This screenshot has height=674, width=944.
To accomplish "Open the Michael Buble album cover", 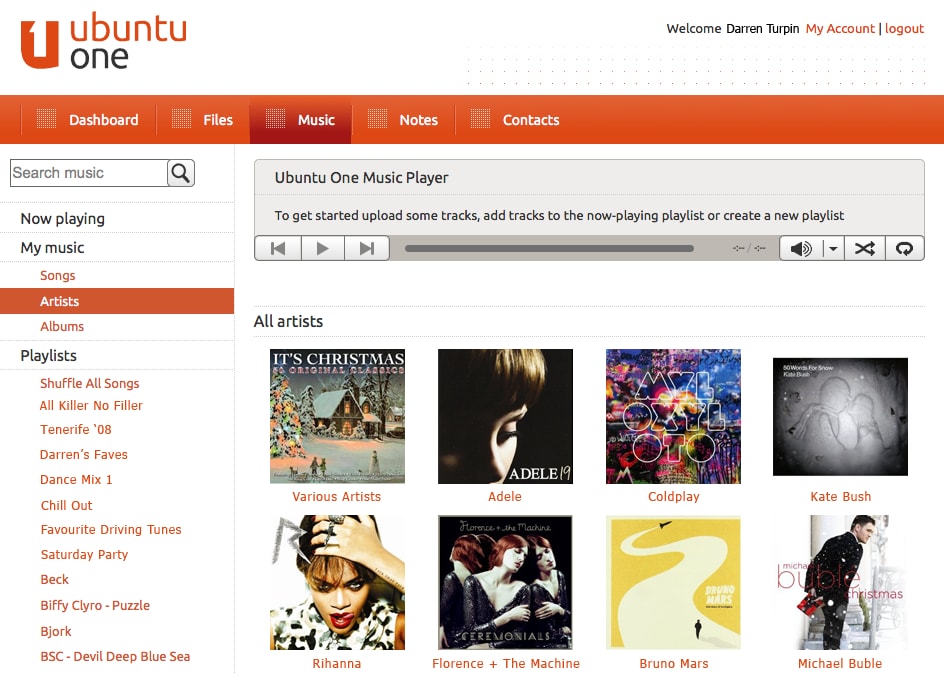I will [x=840, y=583].
